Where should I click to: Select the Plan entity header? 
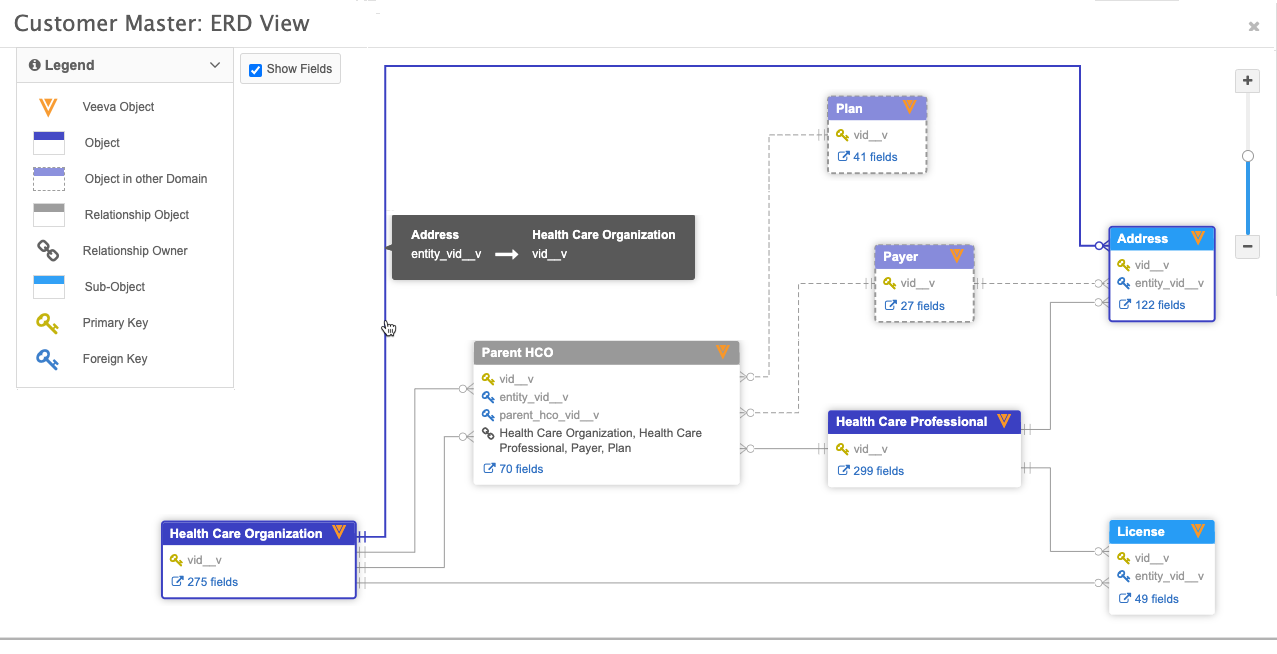click(878, 108)
